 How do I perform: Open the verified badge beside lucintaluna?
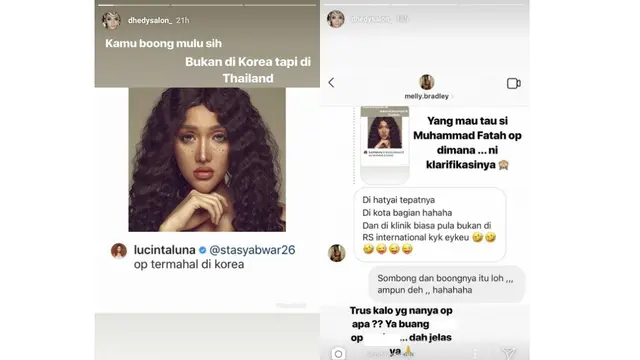tap(202, 250)
